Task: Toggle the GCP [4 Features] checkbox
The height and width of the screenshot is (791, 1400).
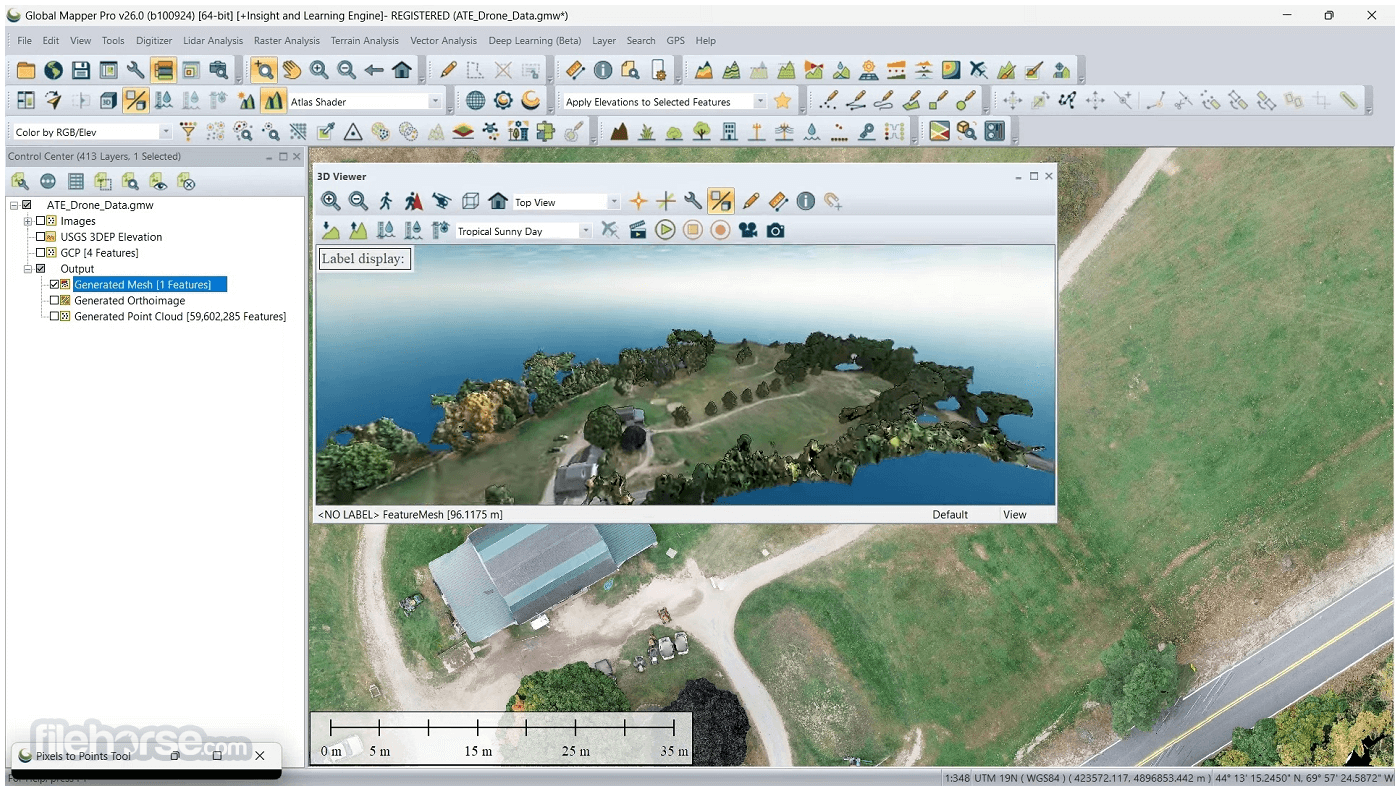Action: [41, 253]
